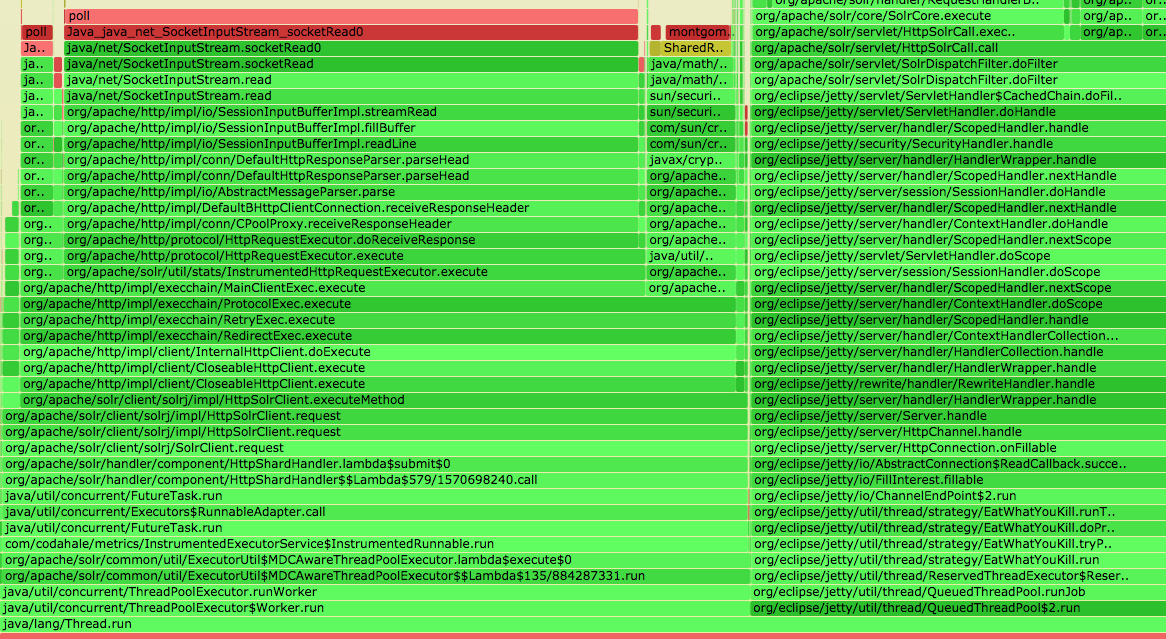Zoom into ProtocolExec.execute frame
1166x639 pixels.
click(378, 304)
